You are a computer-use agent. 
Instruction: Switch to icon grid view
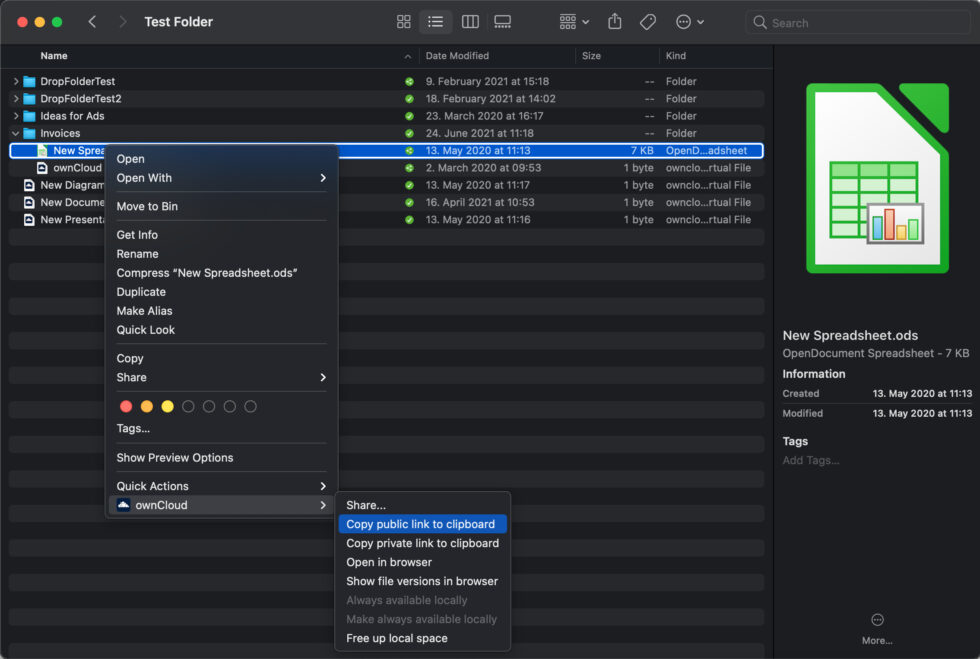point(404,22)
